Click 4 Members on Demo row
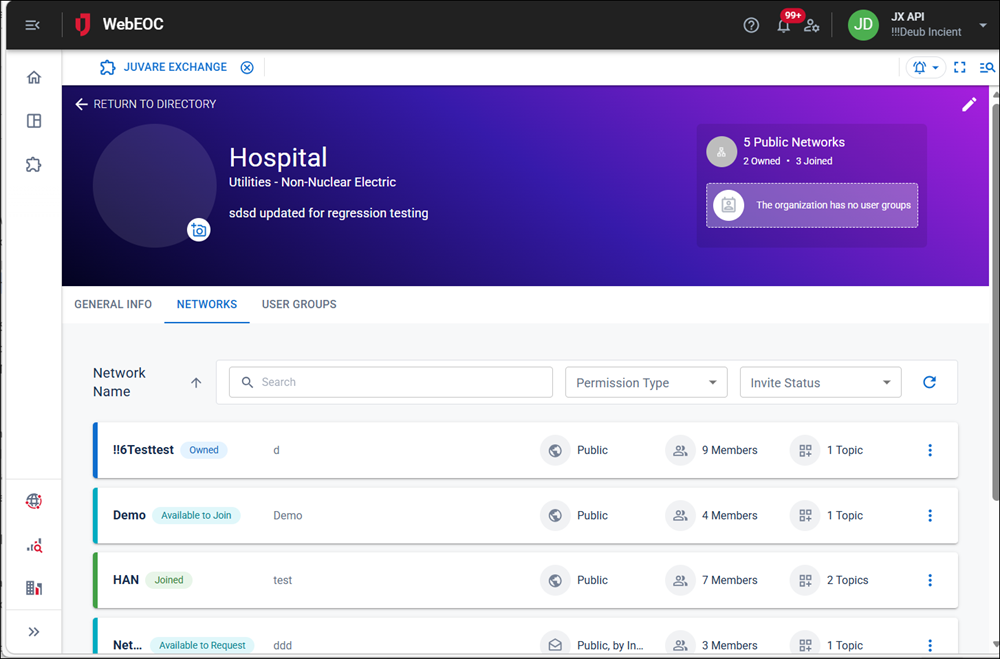Screen dimensions: 1000x659 (730, 515)
